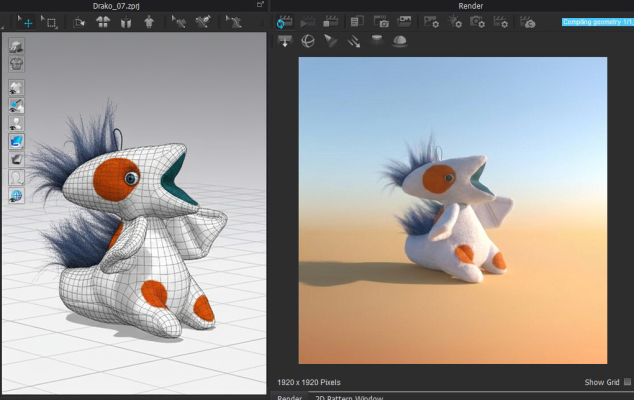Open Camera Properties gear icon
Viewport: 634px width, 400px height.
tap(478, 22)
